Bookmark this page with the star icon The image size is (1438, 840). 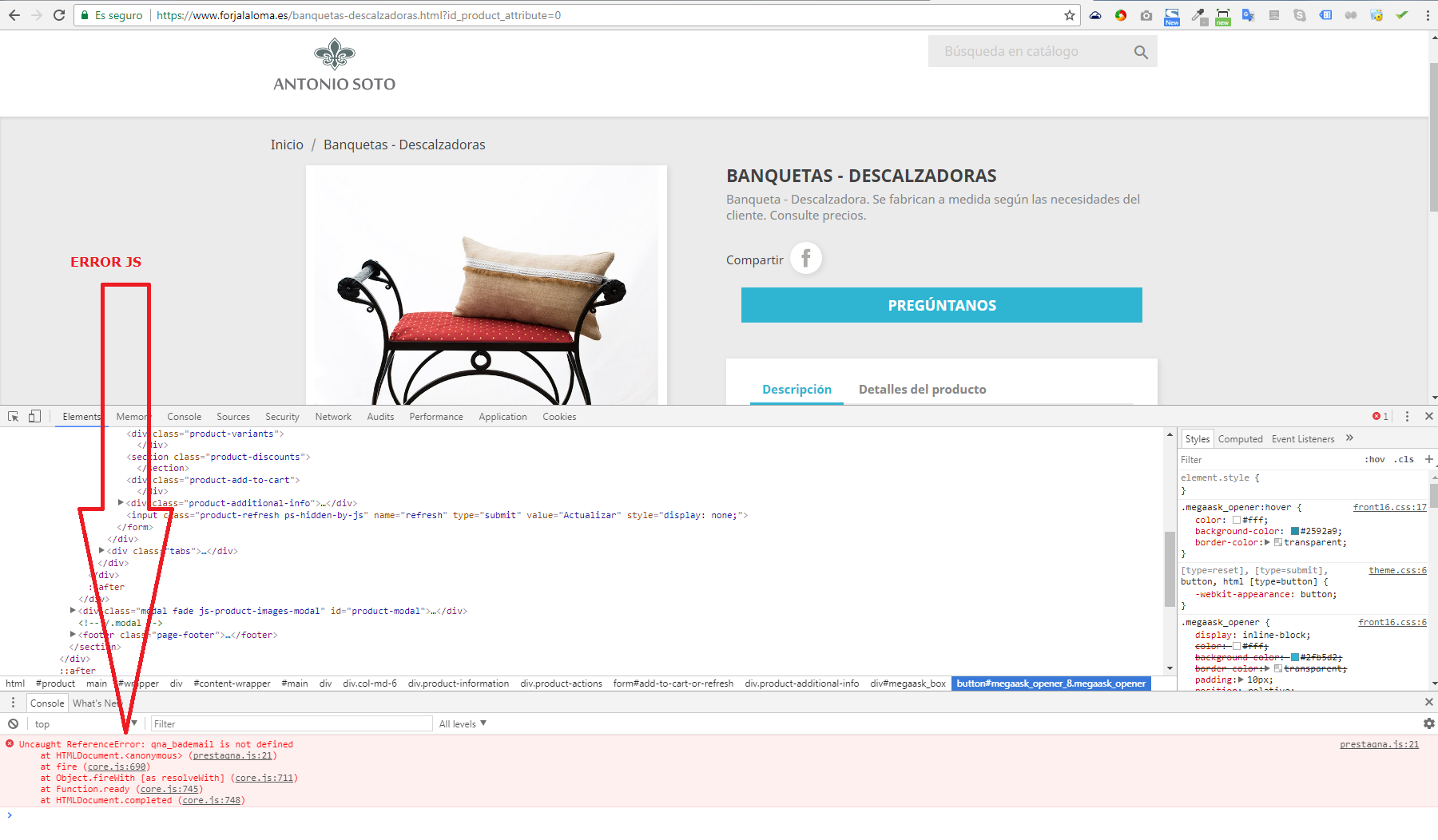(1070, 15)
